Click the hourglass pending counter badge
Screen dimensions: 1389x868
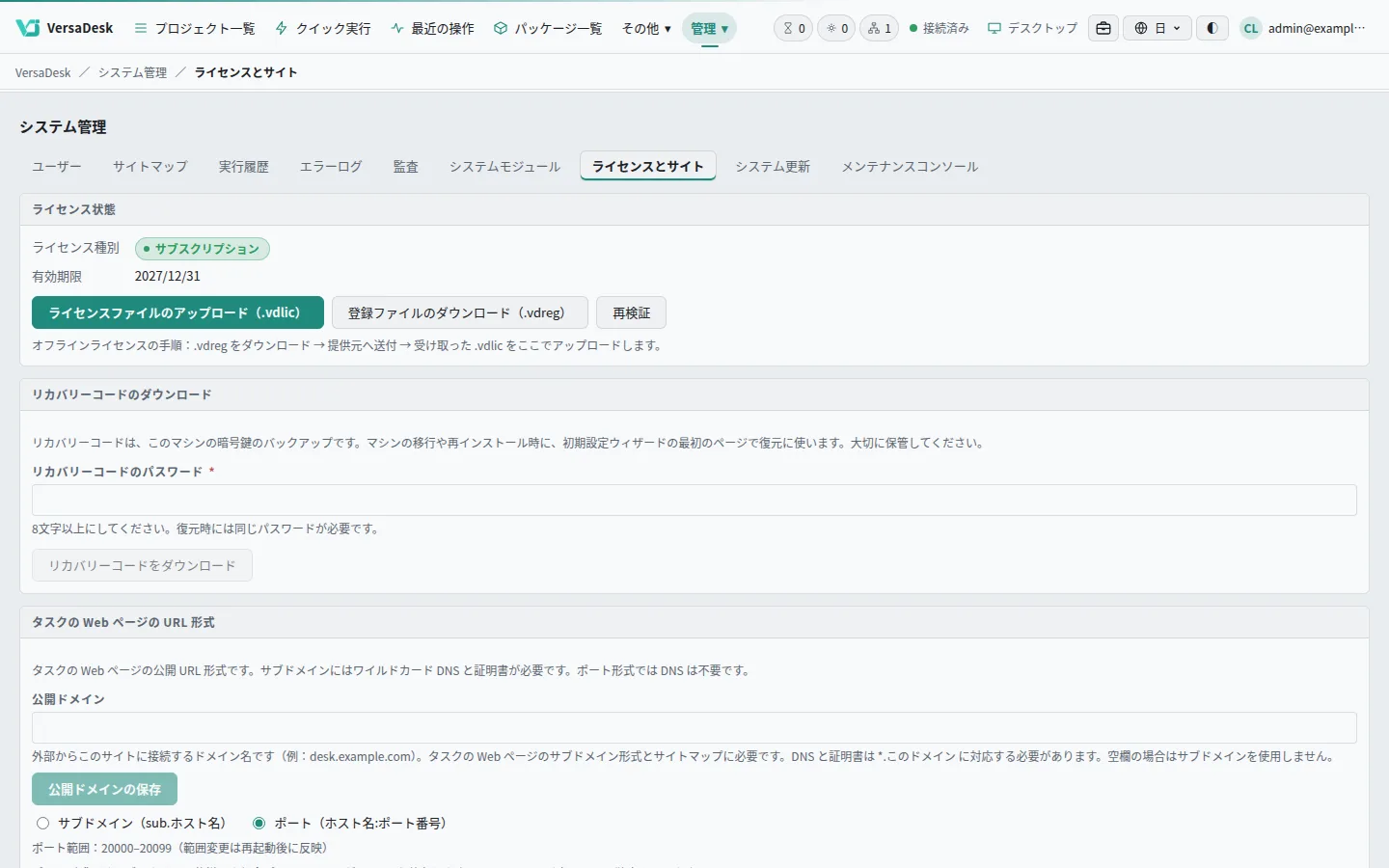[x=794, y=28]
